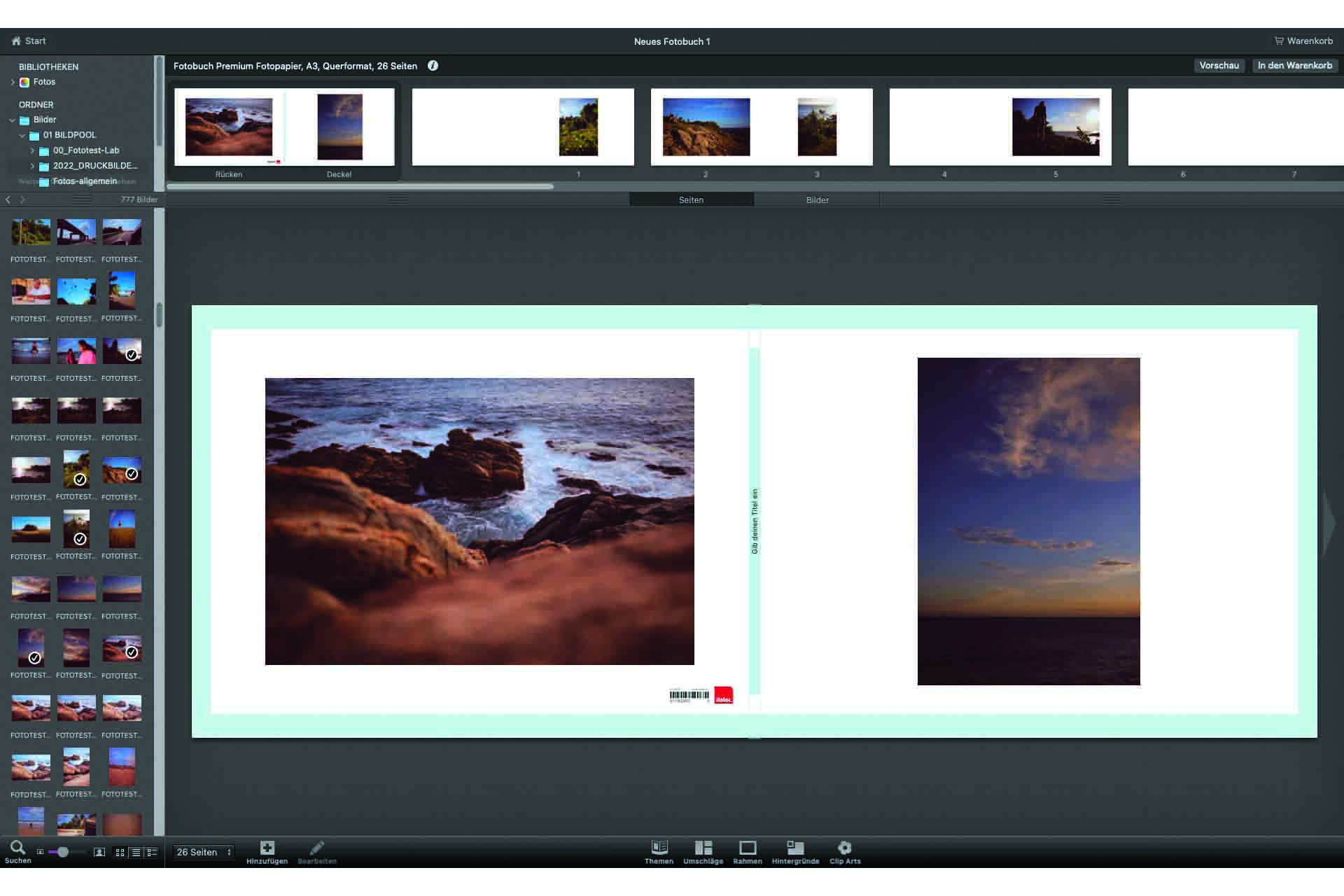Select the Rücken/Deckel cover spread thumbnail
The height and width of the screenshot is (896, 1344).
pyautogui.click(x=284, y=127)
